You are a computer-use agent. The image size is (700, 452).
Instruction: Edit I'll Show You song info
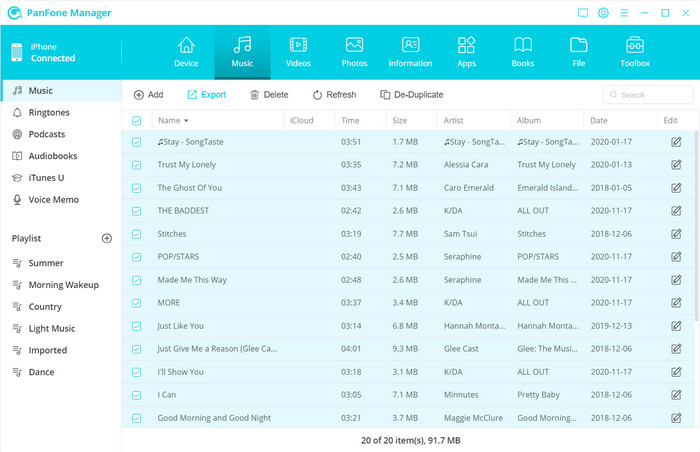pyautogui.click(x=676, y=372)
